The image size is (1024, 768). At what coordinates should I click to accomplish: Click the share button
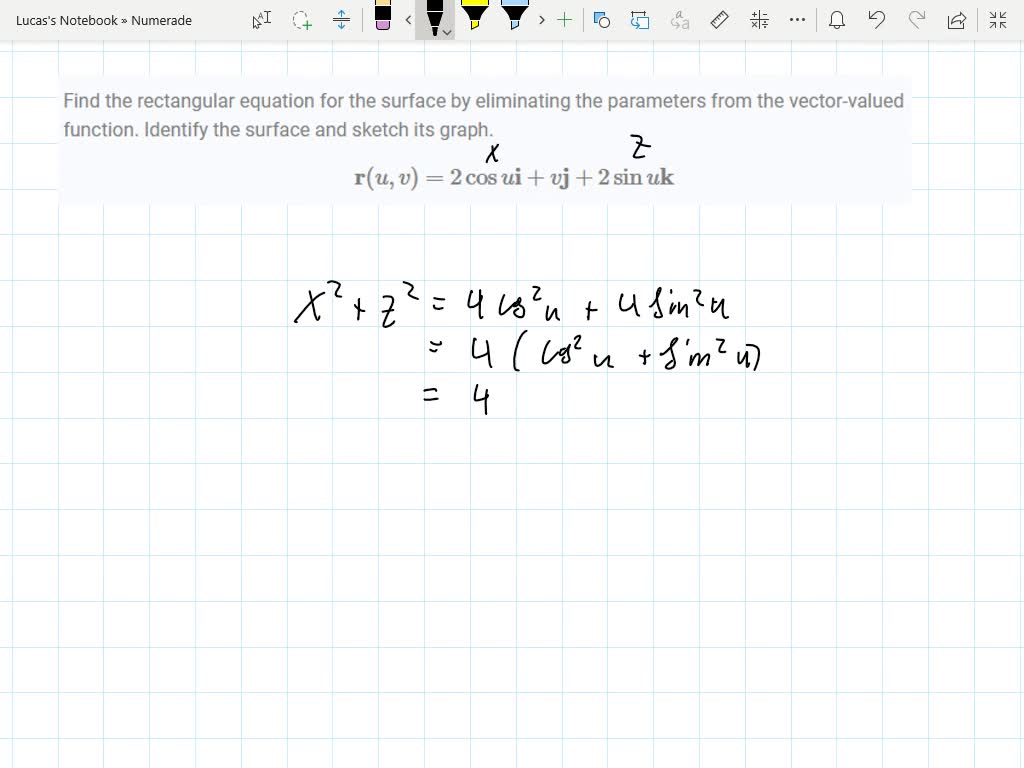[x=955, y=19]
